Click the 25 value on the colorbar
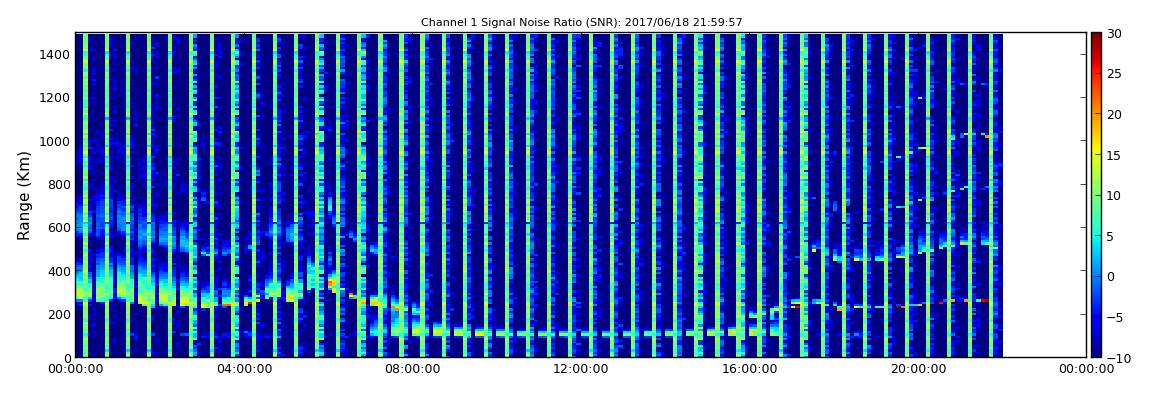The height and width of the screenshot is (407, 1150). (x=1114, y=74)
